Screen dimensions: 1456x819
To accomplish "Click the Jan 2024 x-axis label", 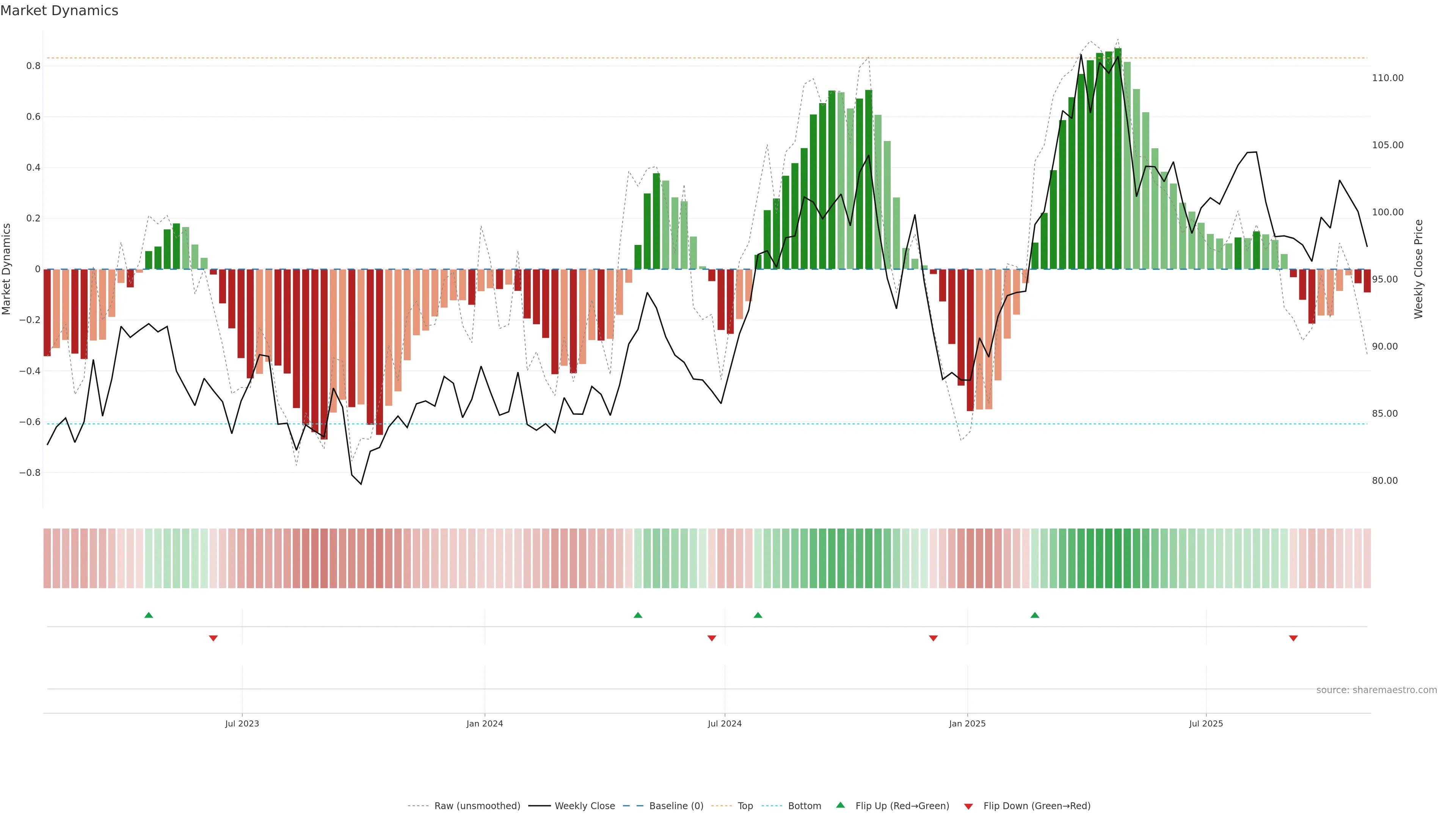I will tap(485, 723).
